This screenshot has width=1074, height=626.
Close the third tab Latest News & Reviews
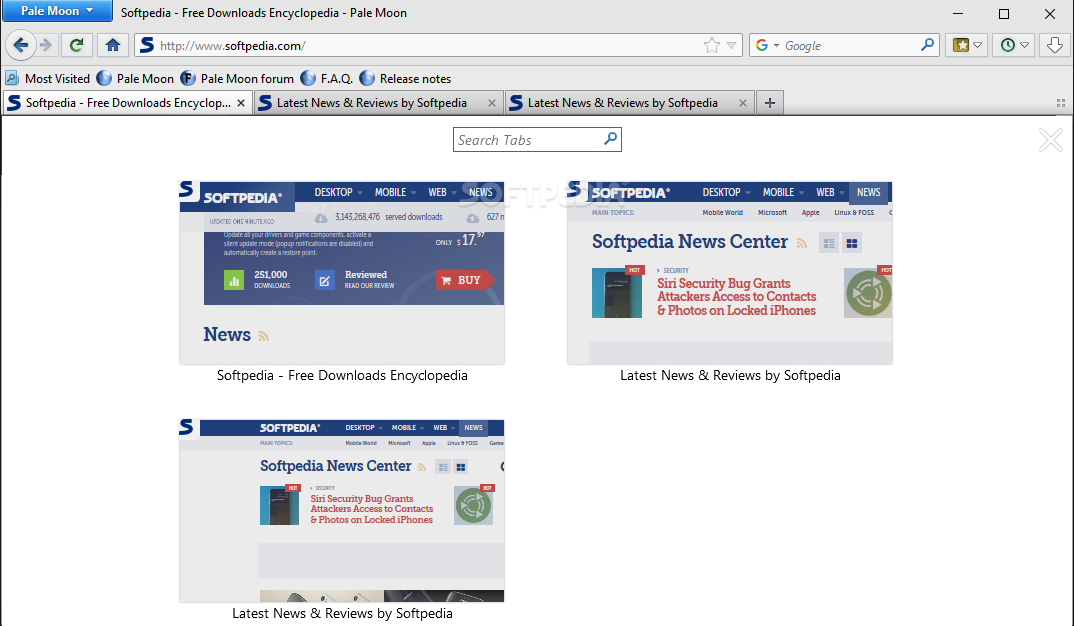743,103
